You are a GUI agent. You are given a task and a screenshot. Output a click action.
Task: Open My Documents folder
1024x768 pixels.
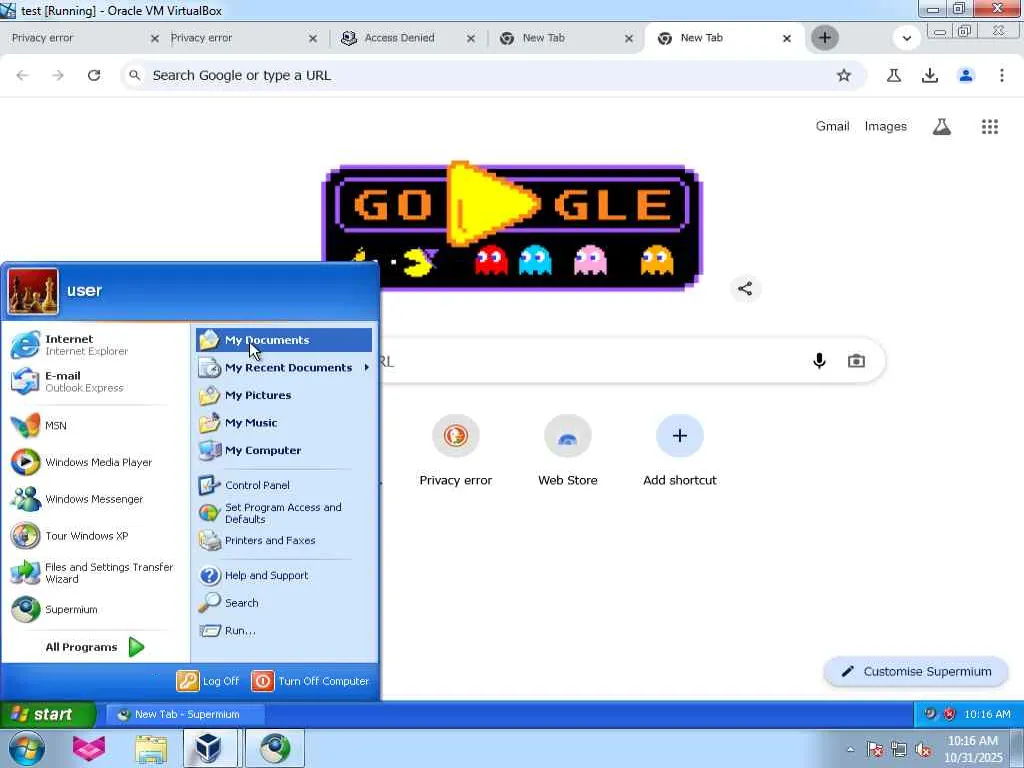pyautogui.click(x=284, y=340)
